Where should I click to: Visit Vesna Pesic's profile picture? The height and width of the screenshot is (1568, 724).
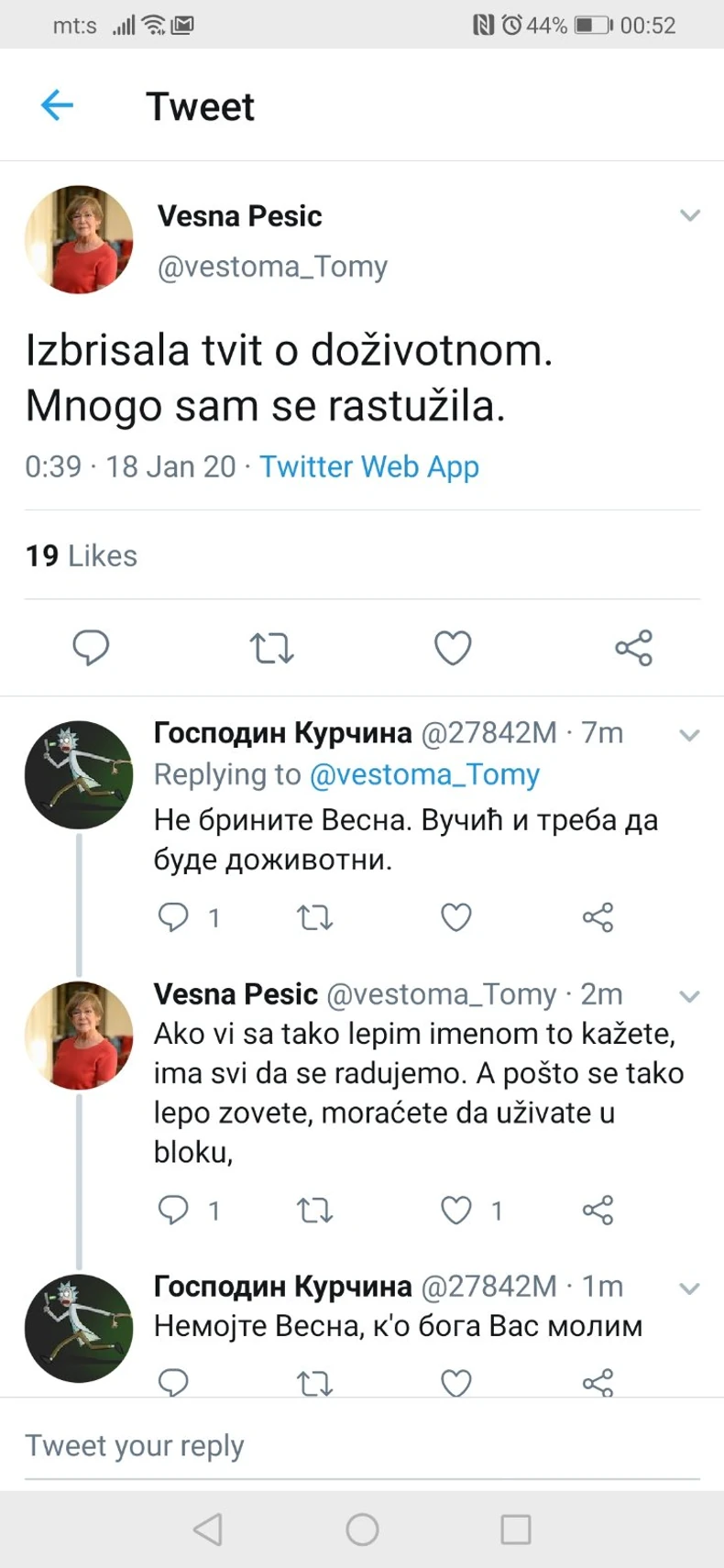(x=79, y=239)
